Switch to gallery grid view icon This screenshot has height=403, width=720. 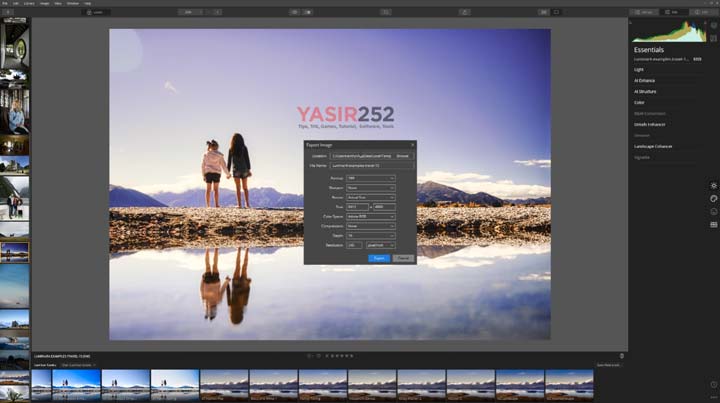(544, 12)
